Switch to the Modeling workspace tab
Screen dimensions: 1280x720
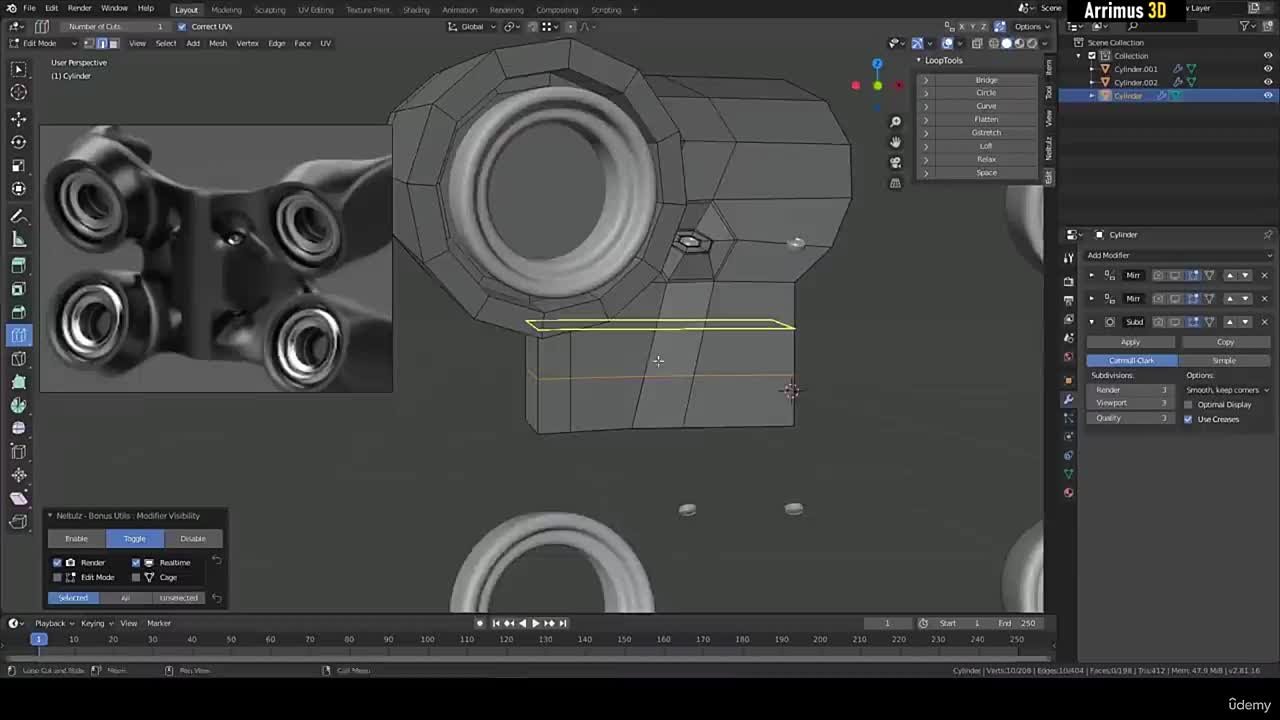pyautogui.click(x=228, y=9)
